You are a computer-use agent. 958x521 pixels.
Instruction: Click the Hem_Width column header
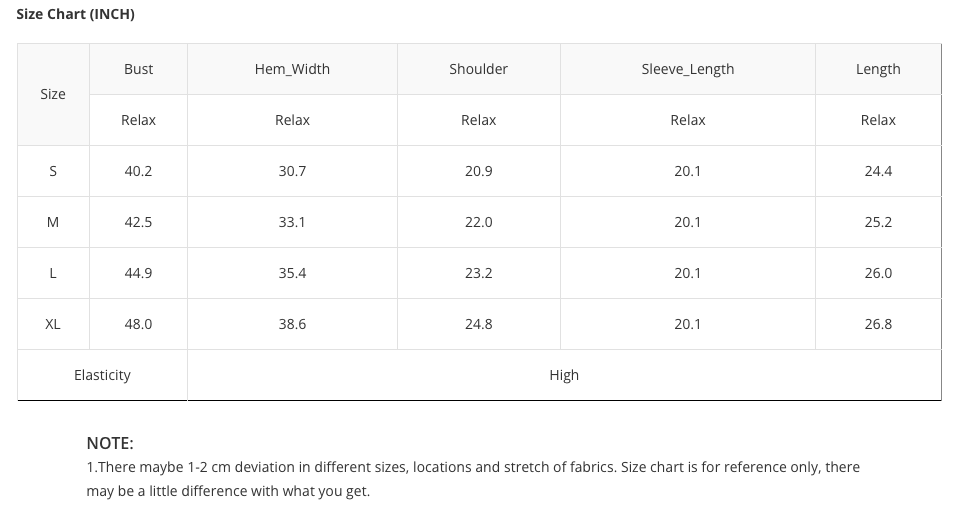[292, 69]
